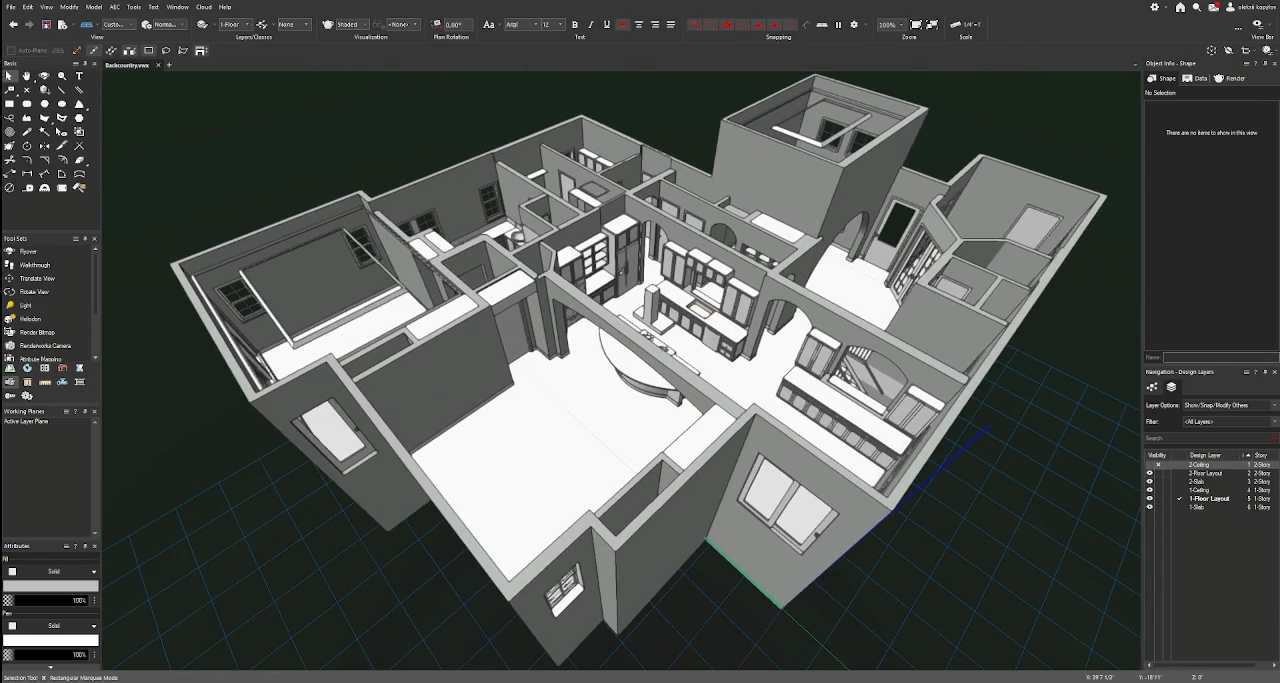
Task: Select the Walkthrough tool
Action: [x=34, y=265]
